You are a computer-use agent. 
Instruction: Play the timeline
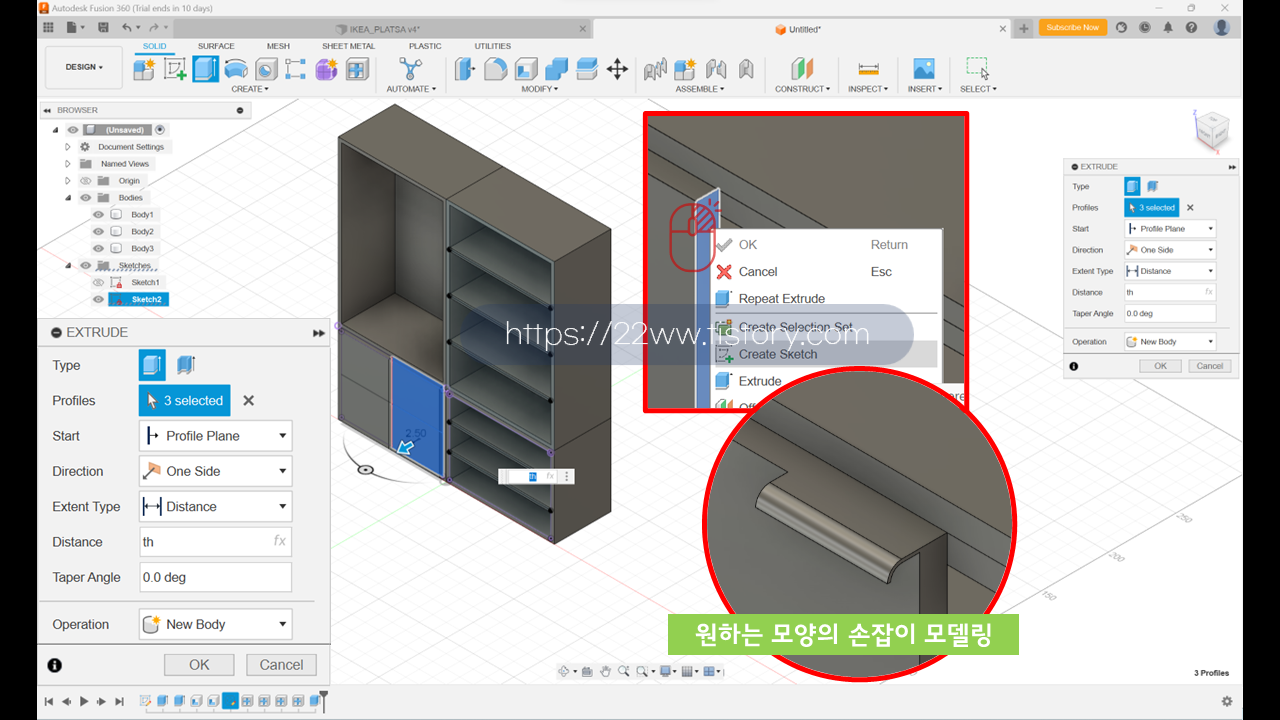[x=84, y=702]
